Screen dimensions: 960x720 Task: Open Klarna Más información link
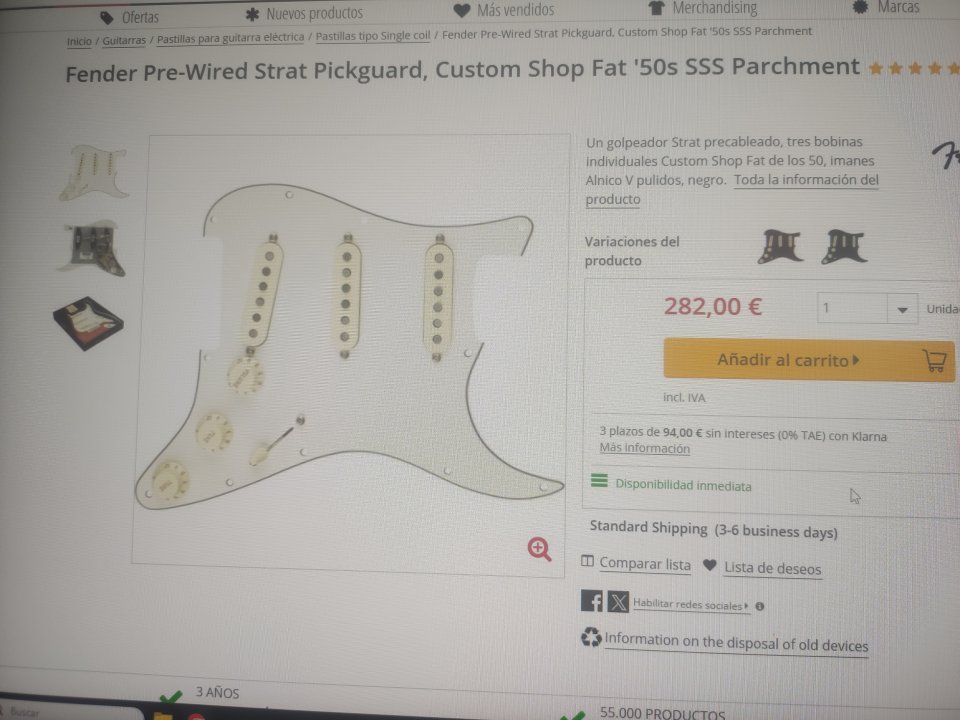pos(645,448)
